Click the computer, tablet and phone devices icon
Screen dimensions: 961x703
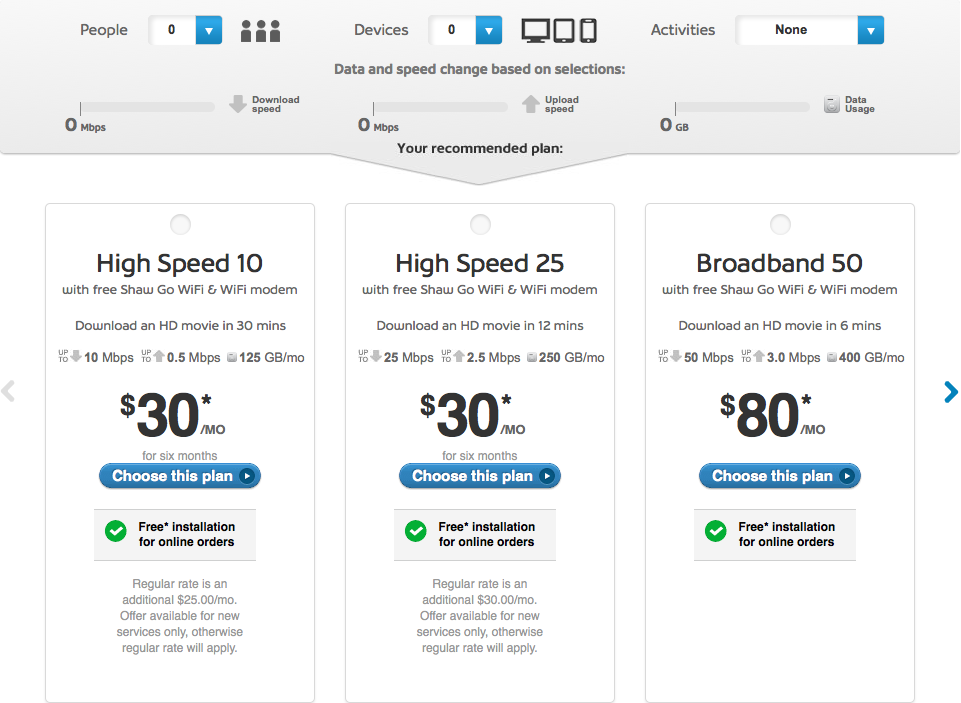click(559, 31)
